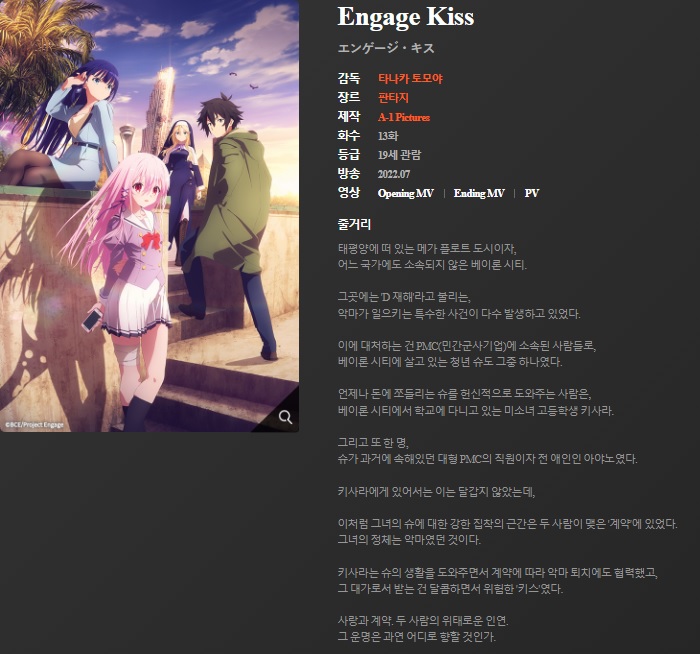Screen dimensions: 700x654
Task: Play the Opening MV video
Action: [406, 193]
